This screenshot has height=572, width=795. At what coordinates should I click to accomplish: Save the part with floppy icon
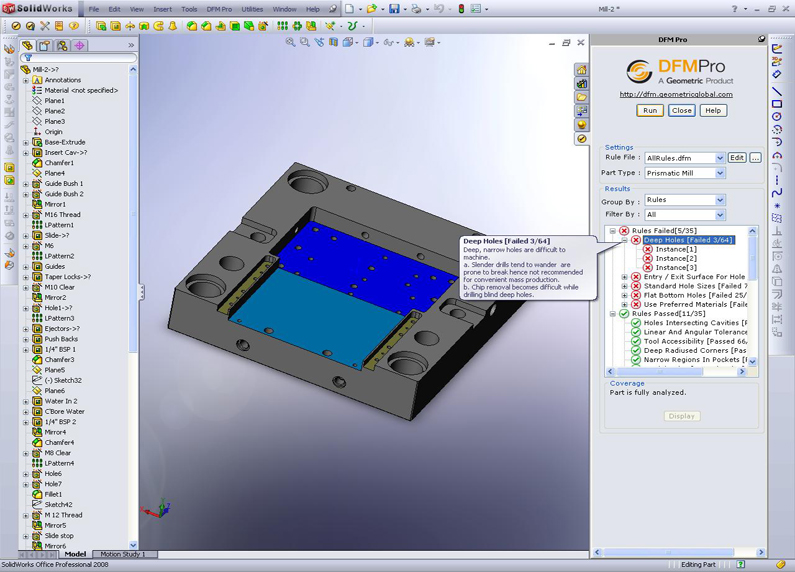coord(394,9)
